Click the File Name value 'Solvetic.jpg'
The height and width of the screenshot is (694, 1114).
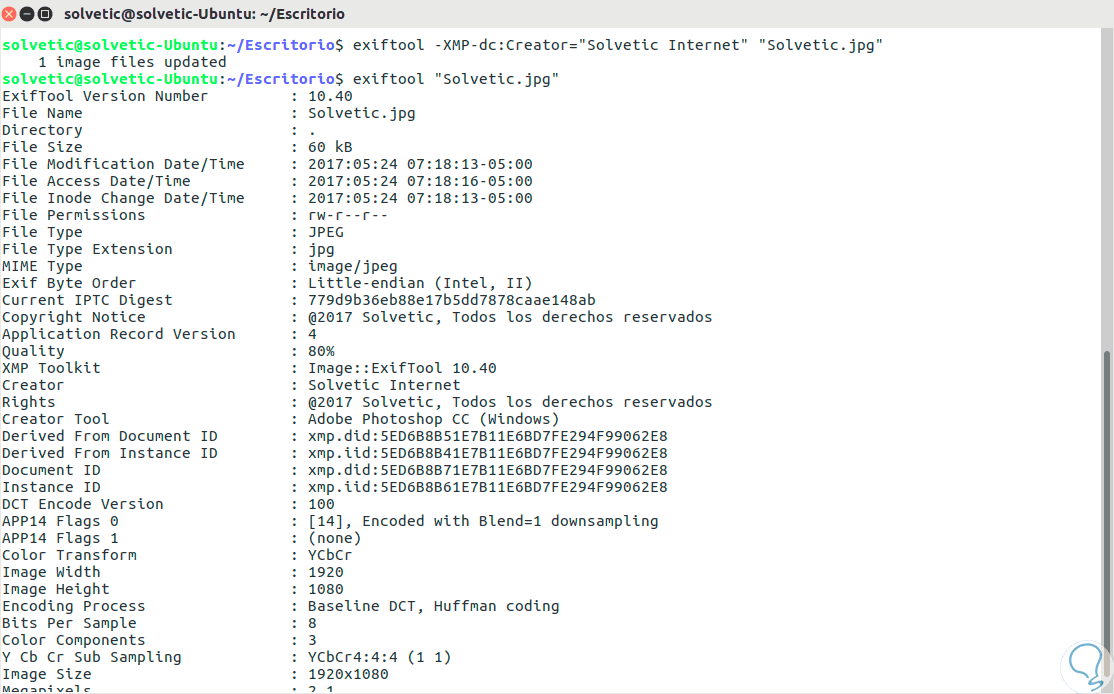coord(361,113)
